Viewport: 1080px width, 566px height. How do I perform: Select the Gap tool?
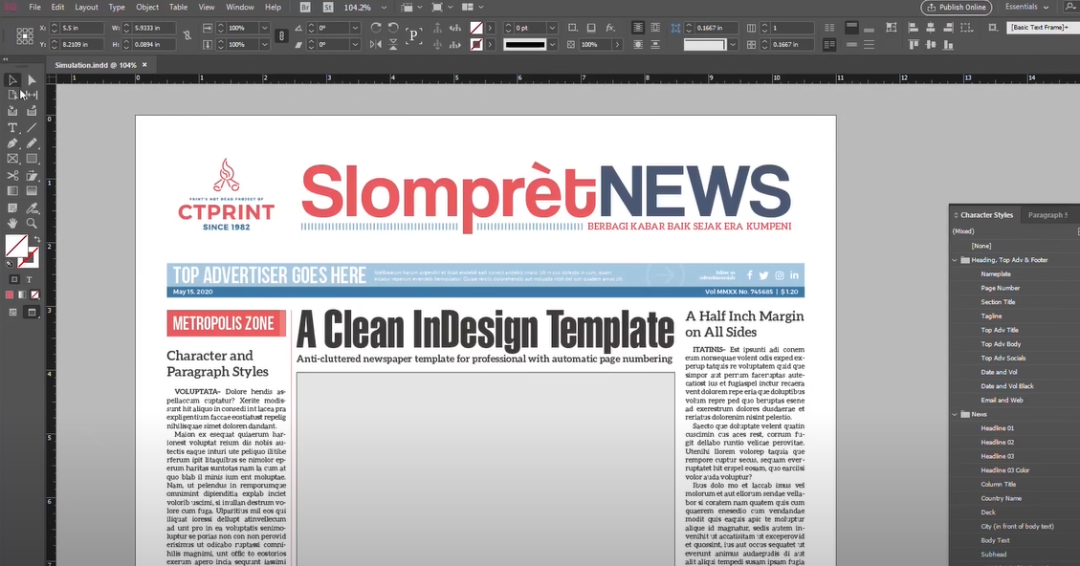[x=32, y=95]
